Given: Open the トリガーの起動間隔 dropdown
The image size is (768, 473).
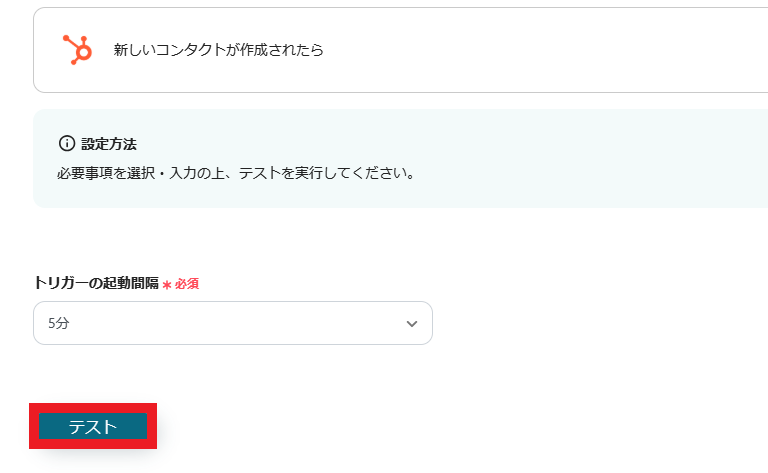Looking at the screenshot, I should click(x=232, y=323).
